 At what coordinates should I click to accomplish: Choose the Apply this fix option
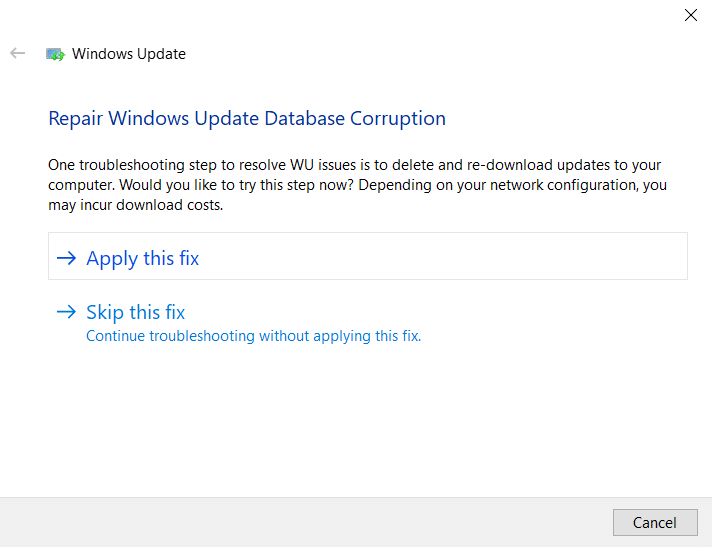pyautogui.click(x=368, y=256)
